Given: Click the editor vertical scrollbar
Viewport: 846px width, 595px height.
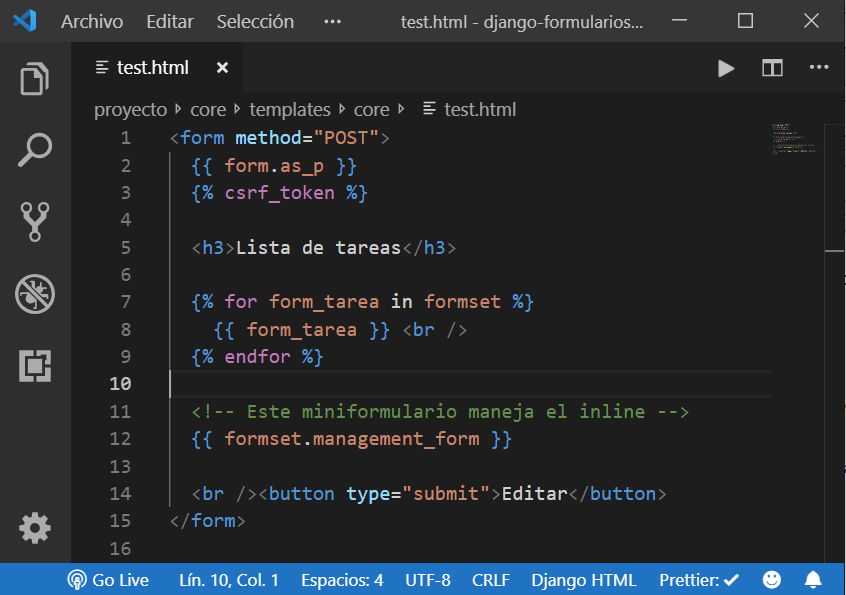Looking at the screenshot, I should pyautogui.click(x=835, y=344).
